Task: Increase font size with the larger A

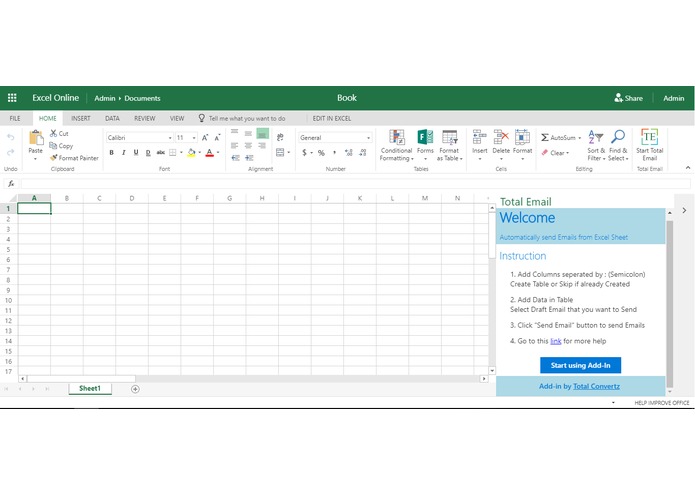Action: click(205, 138)
